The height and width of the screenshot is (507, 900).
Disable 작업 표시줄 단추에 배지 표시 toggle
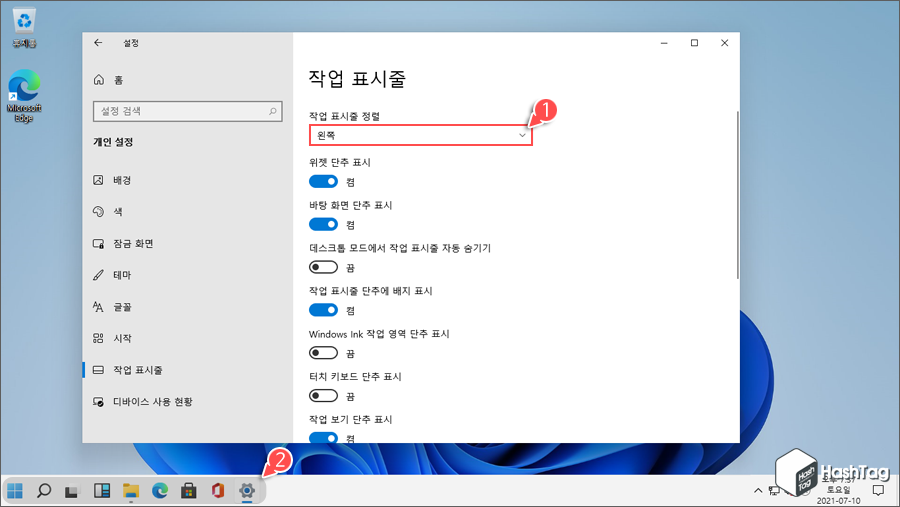pos(323,310)
